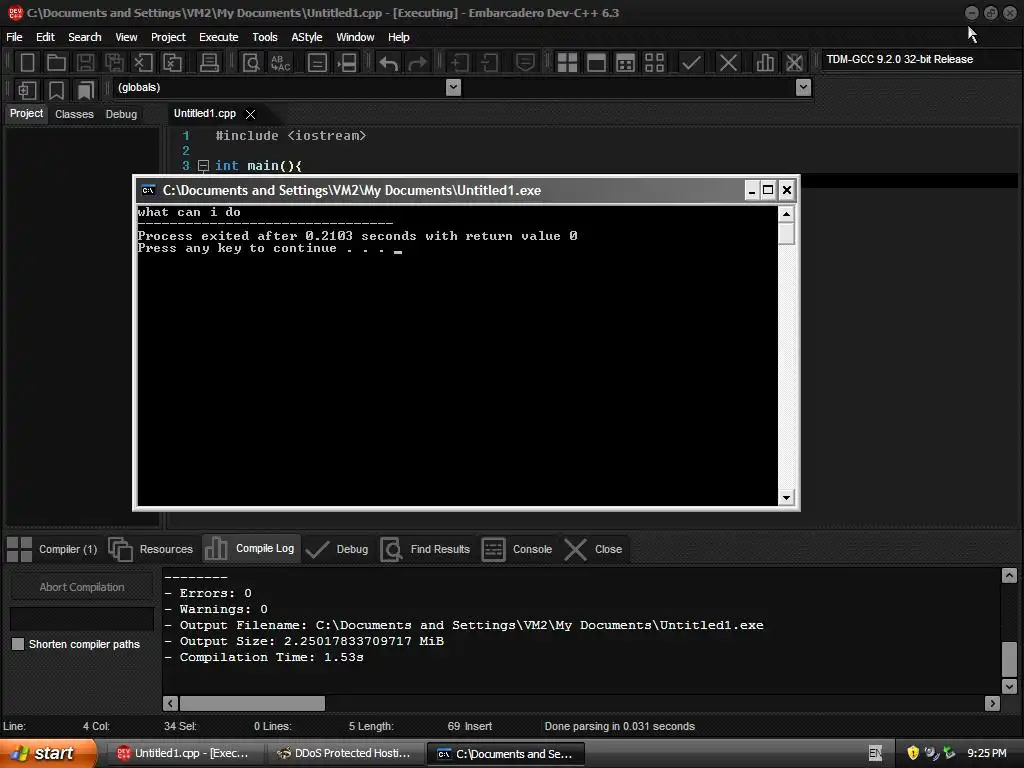Click the Debug checkmark toolbar icon
The width and height of the screenshot is (1024, 768).
(691, 63)
